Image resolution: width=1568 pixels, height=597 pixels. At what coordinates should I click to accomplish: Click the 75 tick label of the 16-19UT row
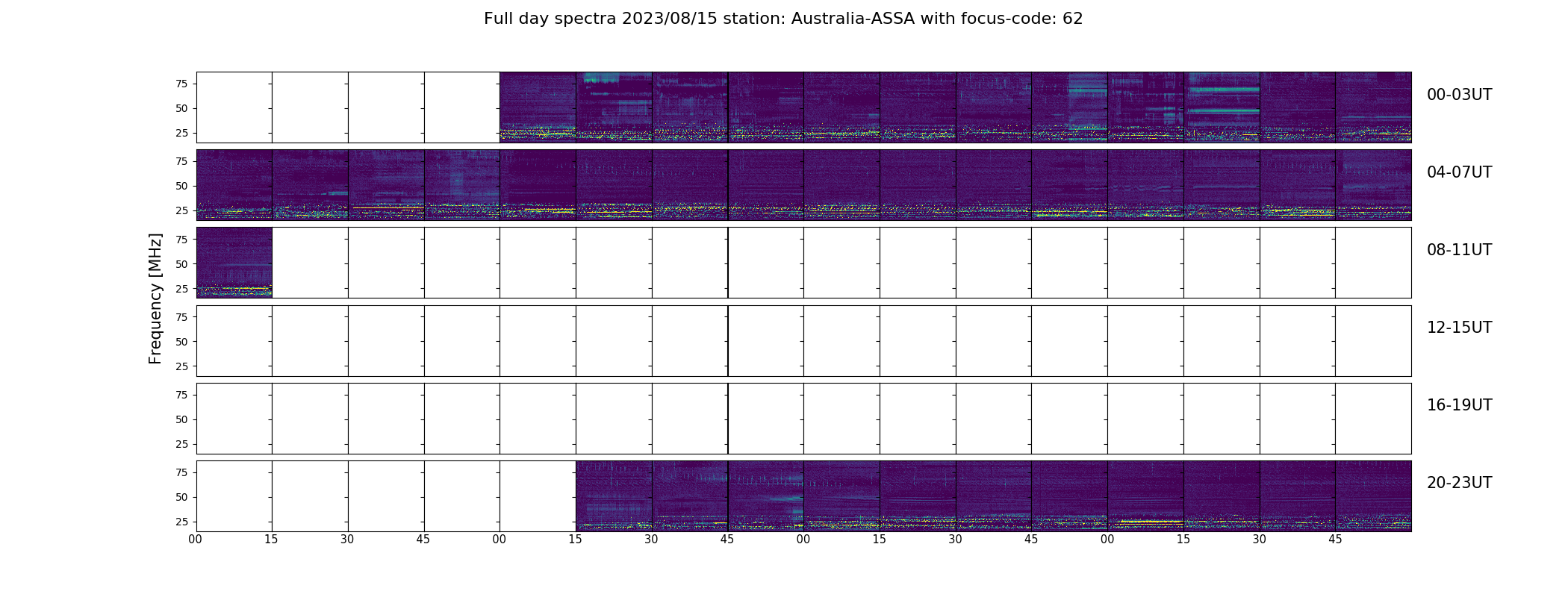coord(181,395)
